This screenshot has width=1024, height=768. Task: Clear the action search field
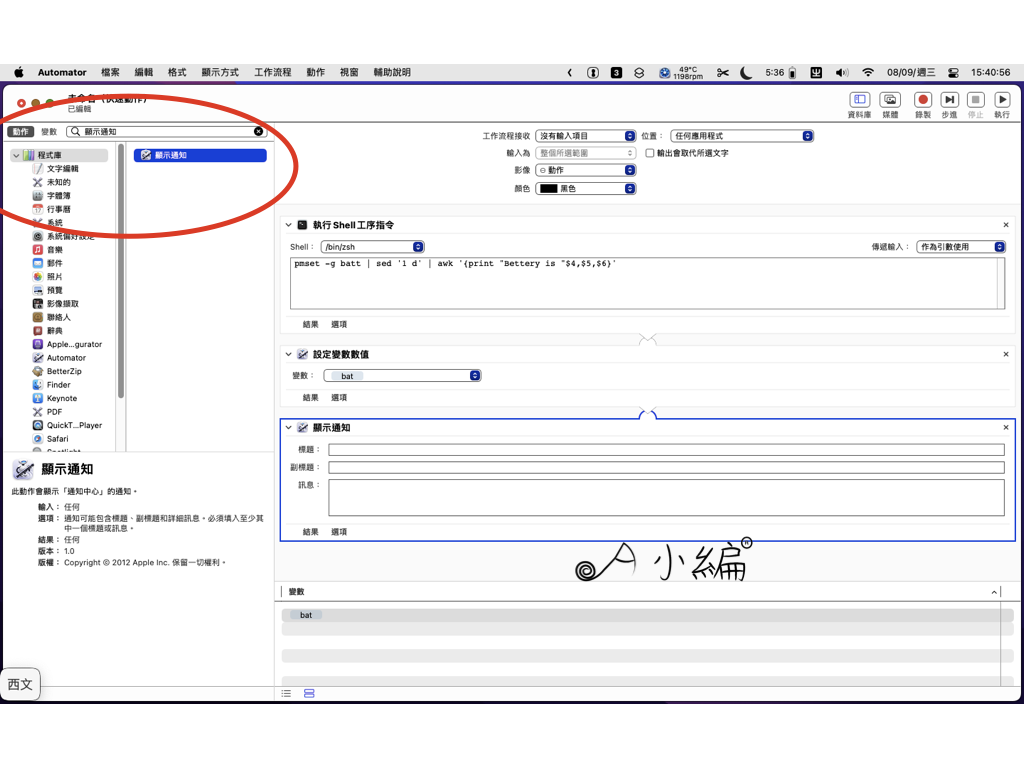(259, 131)
